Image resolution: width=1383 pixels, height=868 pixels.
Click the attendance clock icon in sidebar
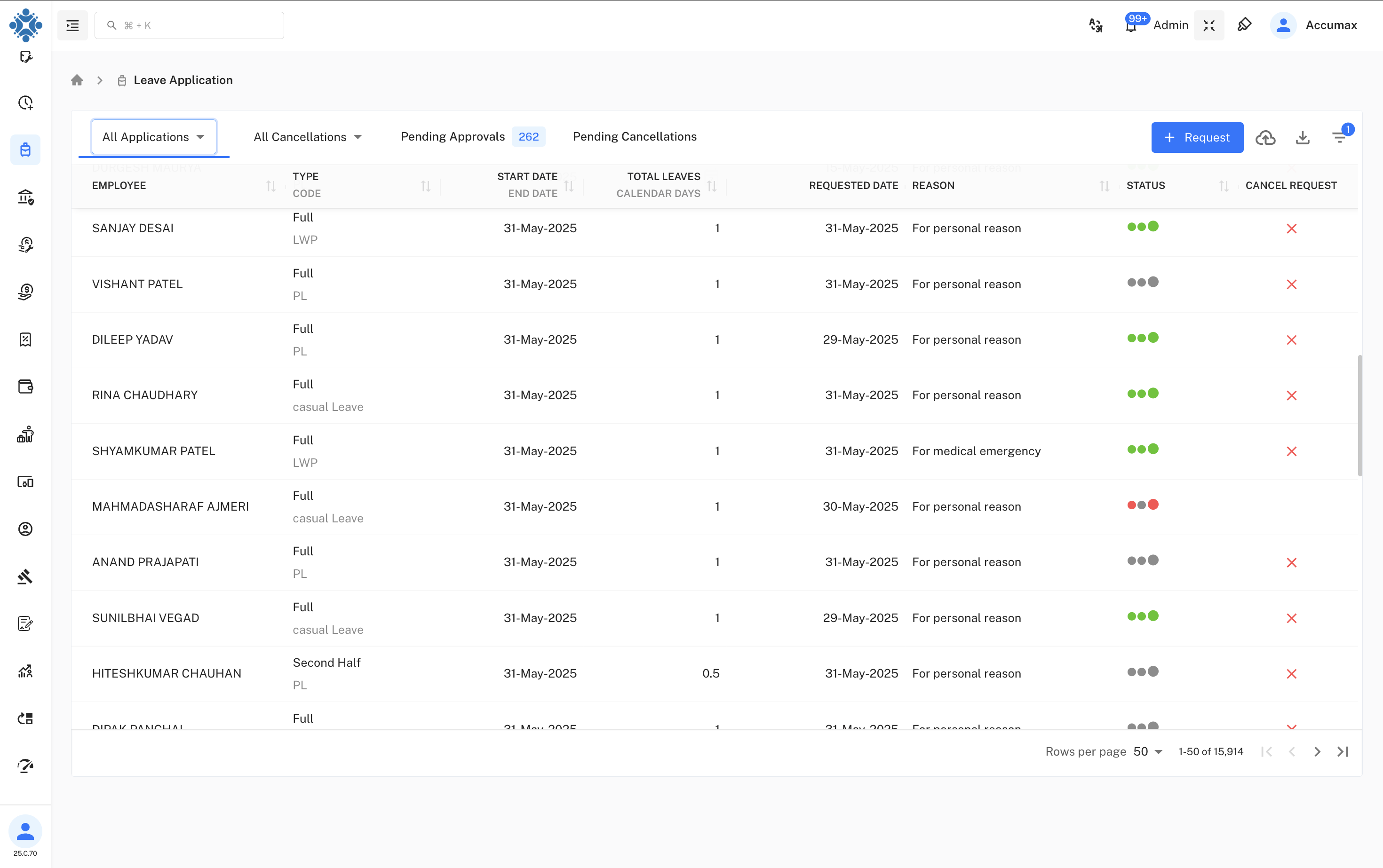click(25, 103)
